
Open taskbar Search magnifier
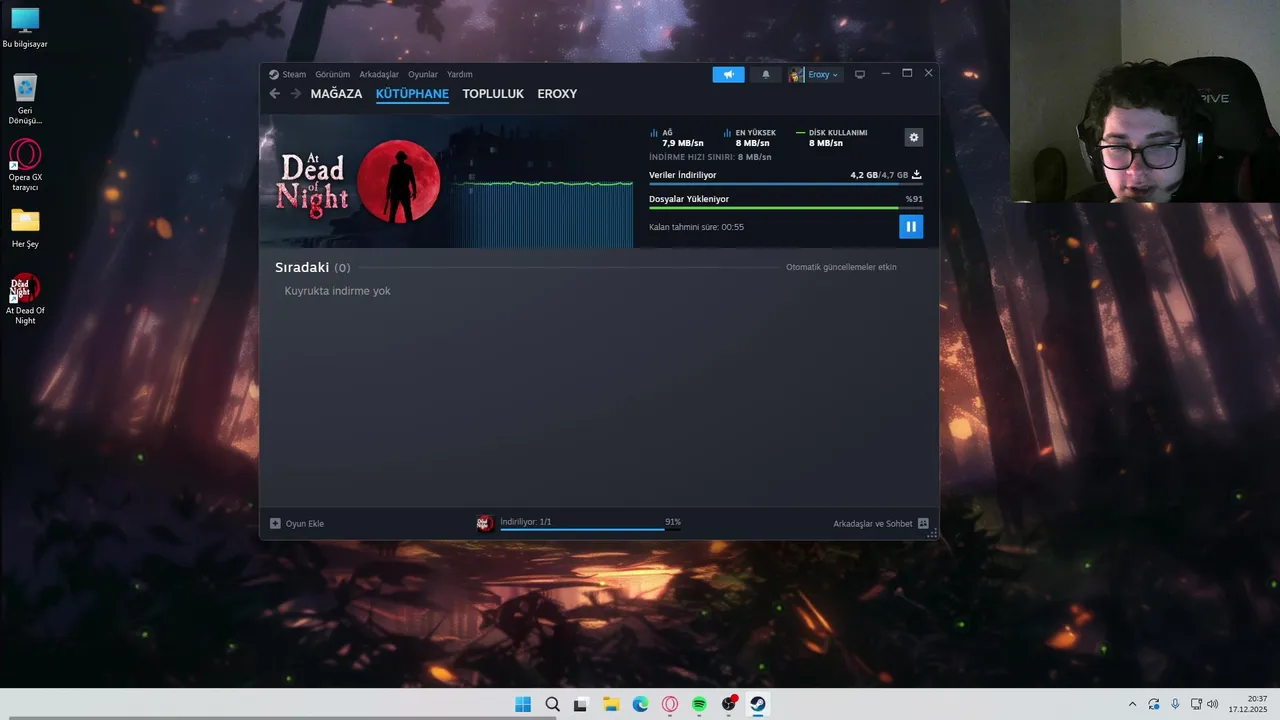[x=552, y=704]
